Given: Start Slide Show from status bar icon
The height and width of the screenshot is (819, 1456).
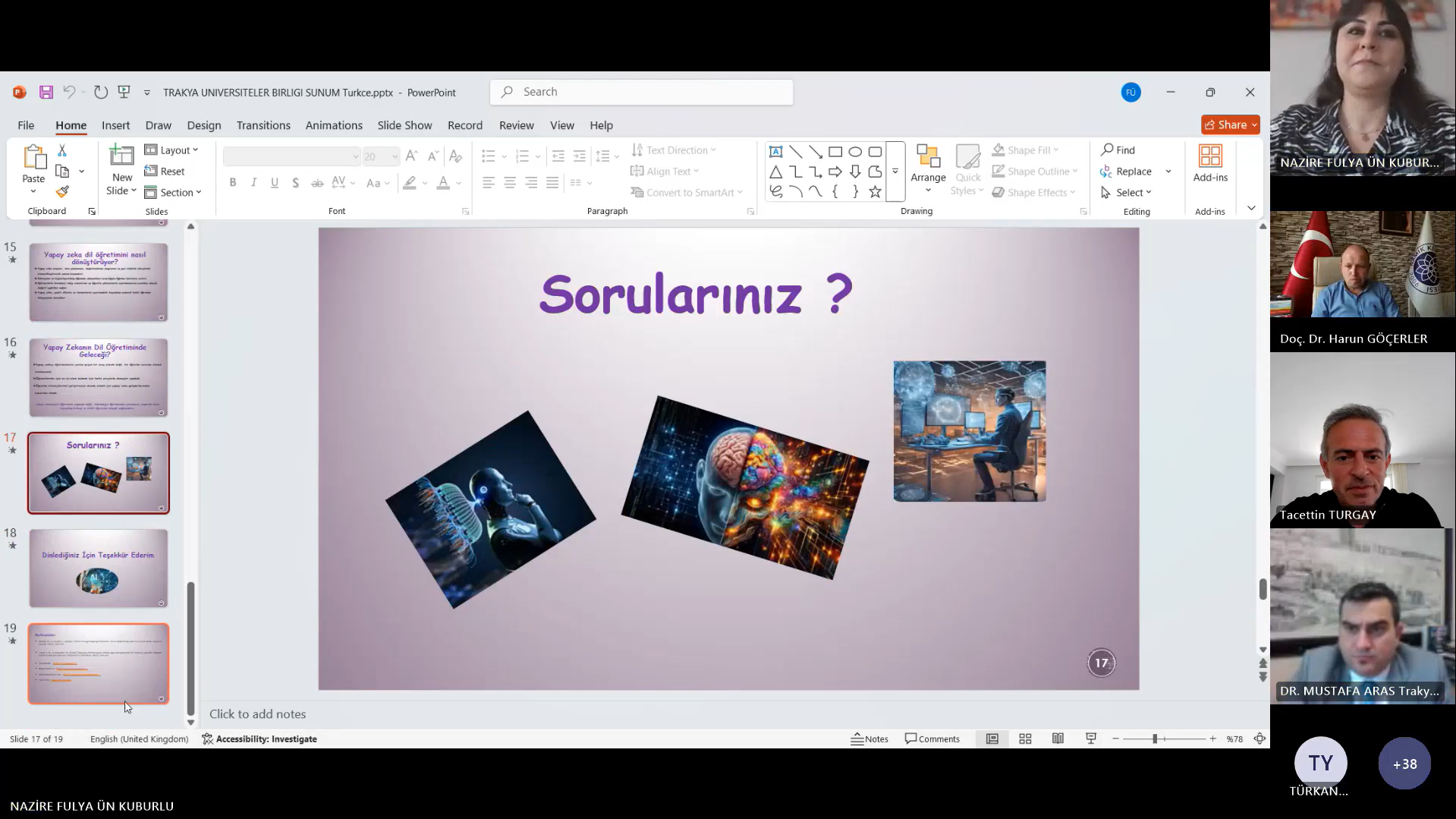Looking at the screenshot, I should (1091, 739).
